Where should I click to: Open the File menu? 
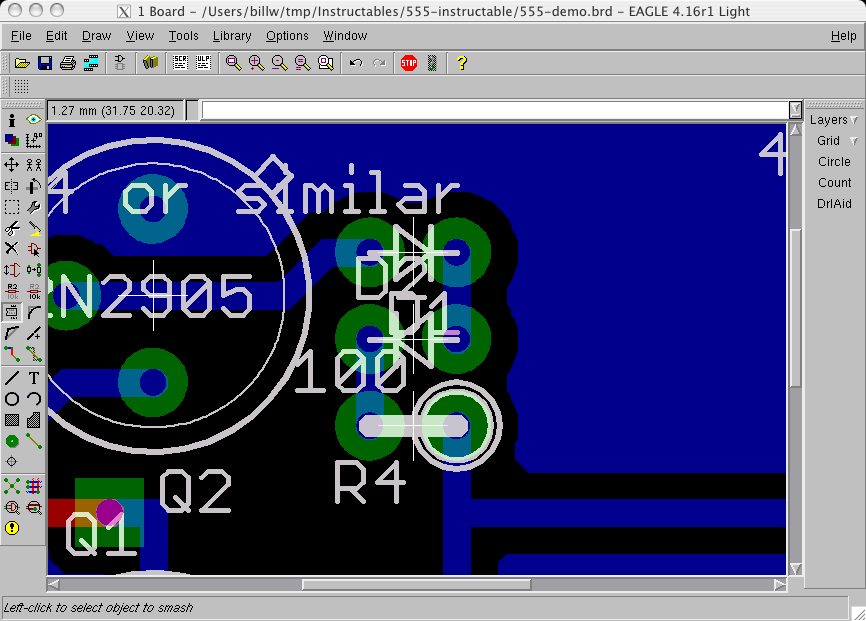[x=21, y=36]
